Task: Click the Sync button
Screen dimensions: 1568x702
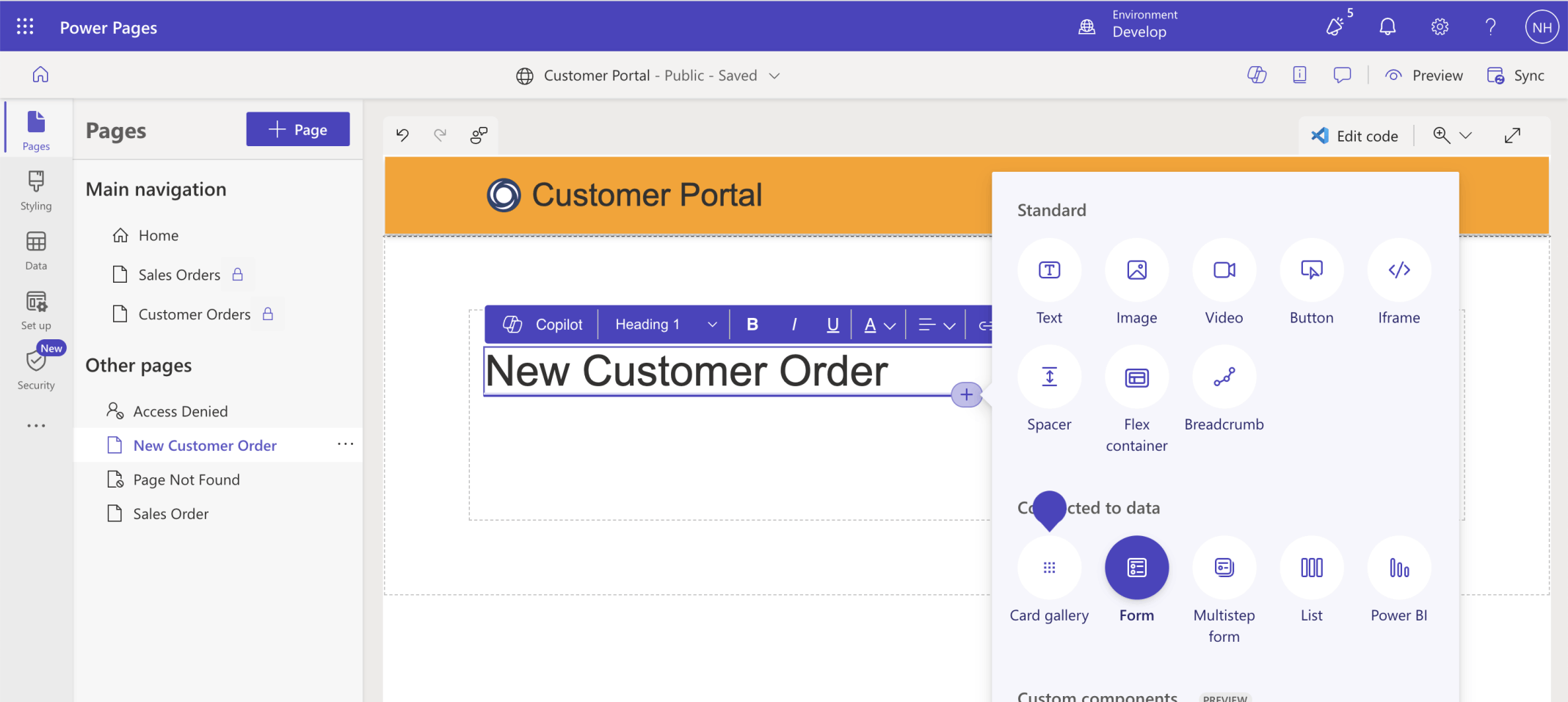Action: (1515, 75)
